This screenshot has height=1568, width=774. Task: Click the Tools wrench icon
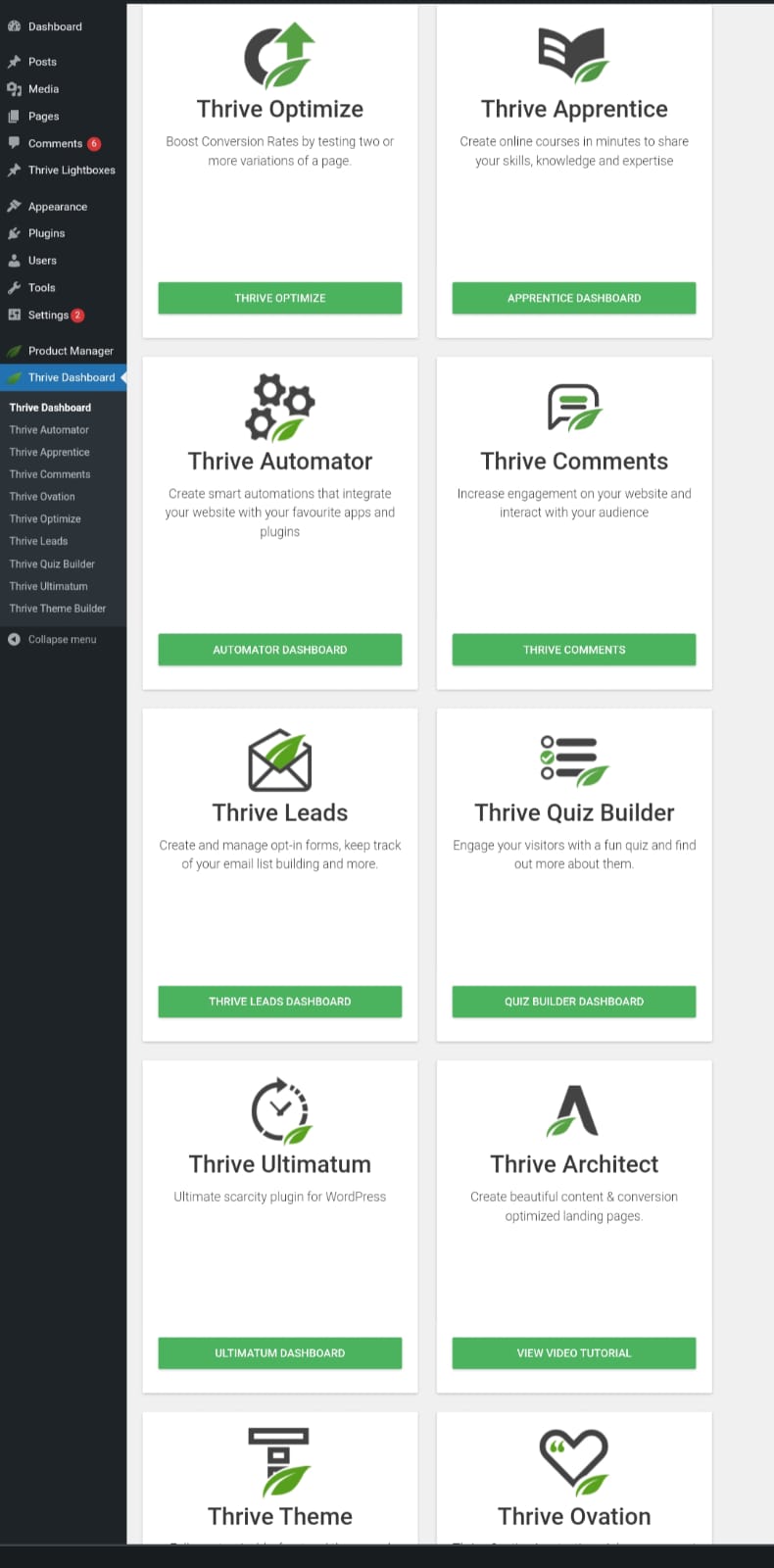14,288
